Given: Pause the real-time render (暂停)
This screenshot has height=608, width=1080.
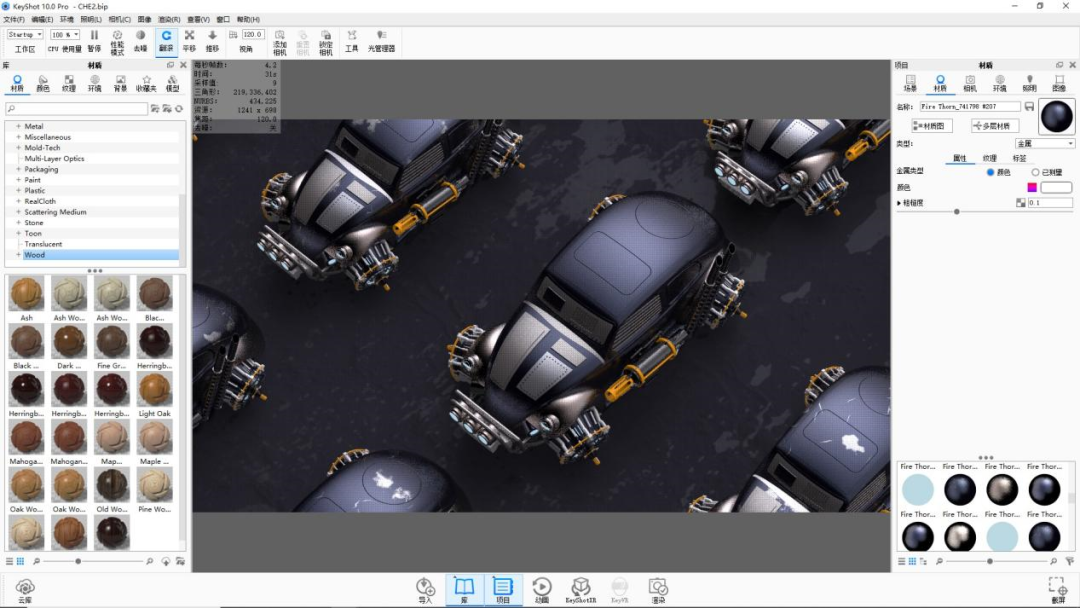Looking at the screenshot, I should click(94, 41).
